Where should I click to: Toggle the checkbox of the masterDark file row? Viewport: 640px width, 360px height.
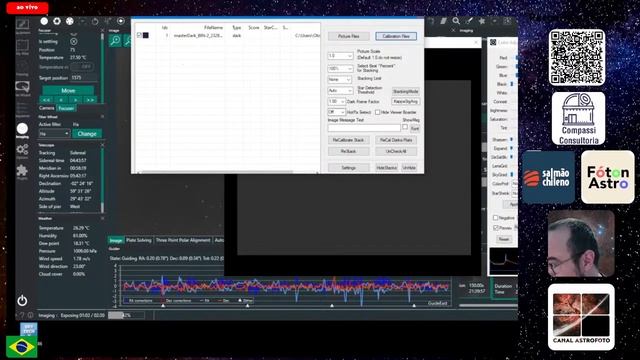click(x=140, y=36)
